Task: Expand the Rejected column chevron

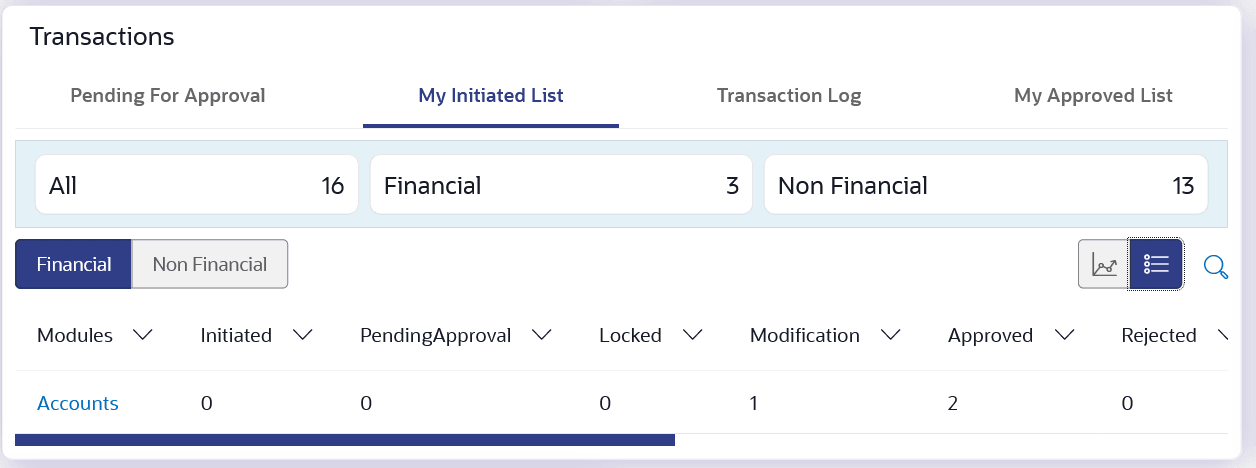Action: coord(1223,336)
